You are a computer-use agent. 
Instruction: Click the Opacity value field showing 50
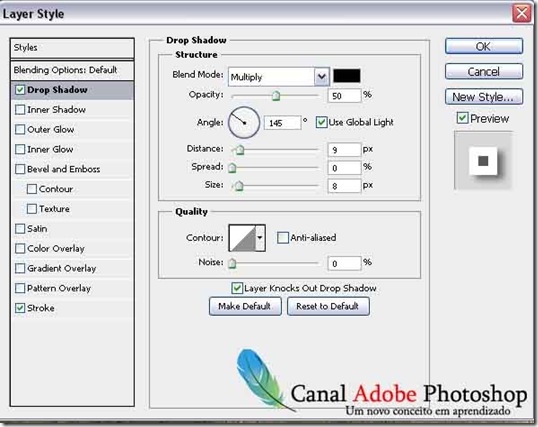(344, 96)
